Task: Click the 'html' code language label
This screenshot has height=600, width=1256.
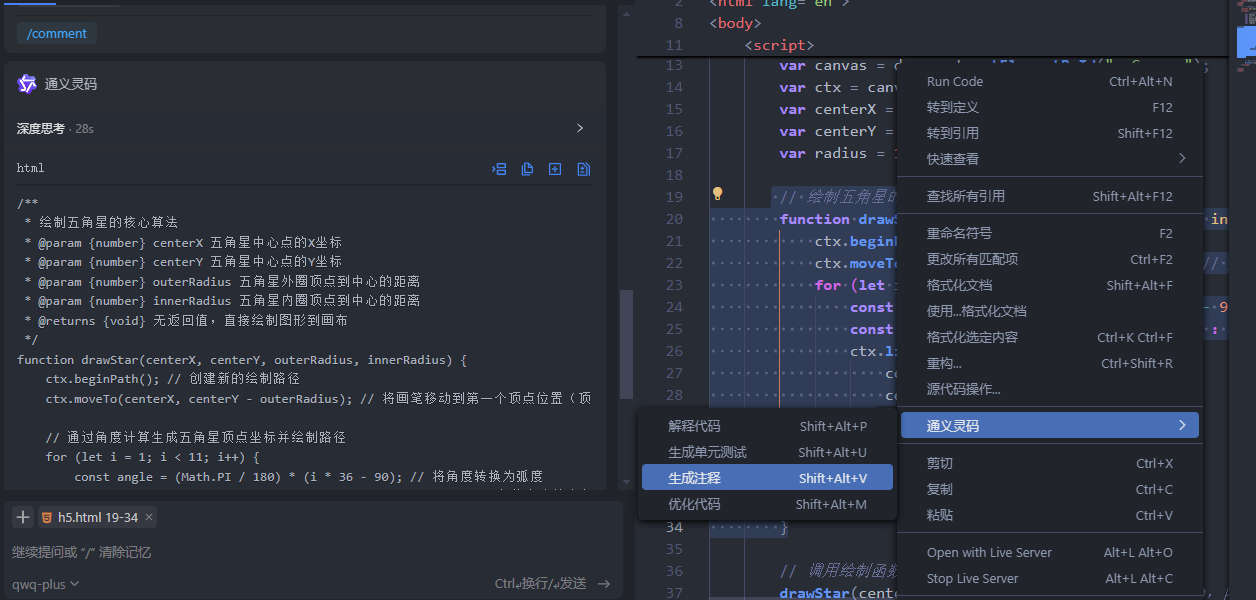Action: 30,168
